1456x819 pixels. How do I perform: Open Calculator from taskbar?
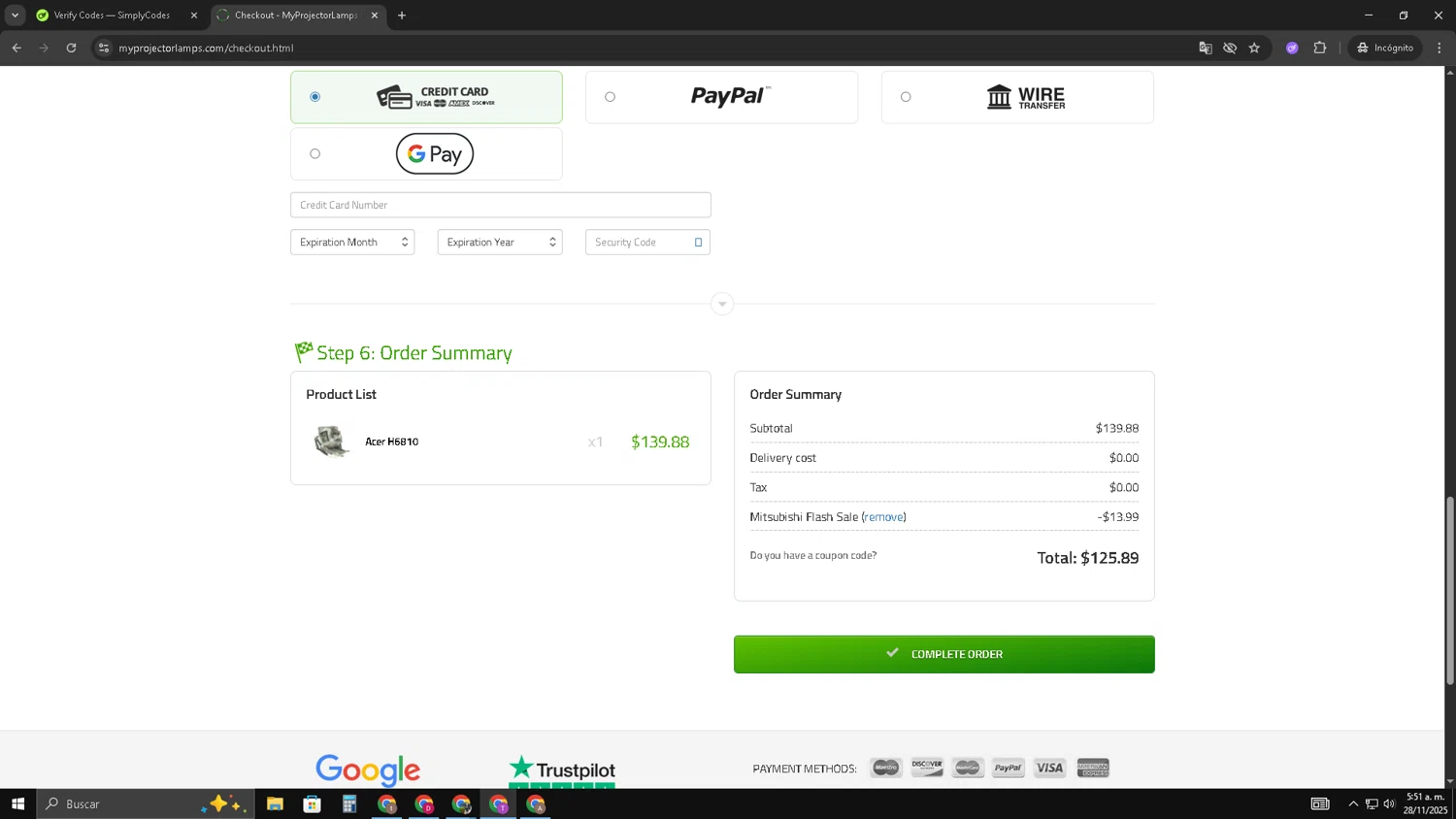tap(349, 803)
